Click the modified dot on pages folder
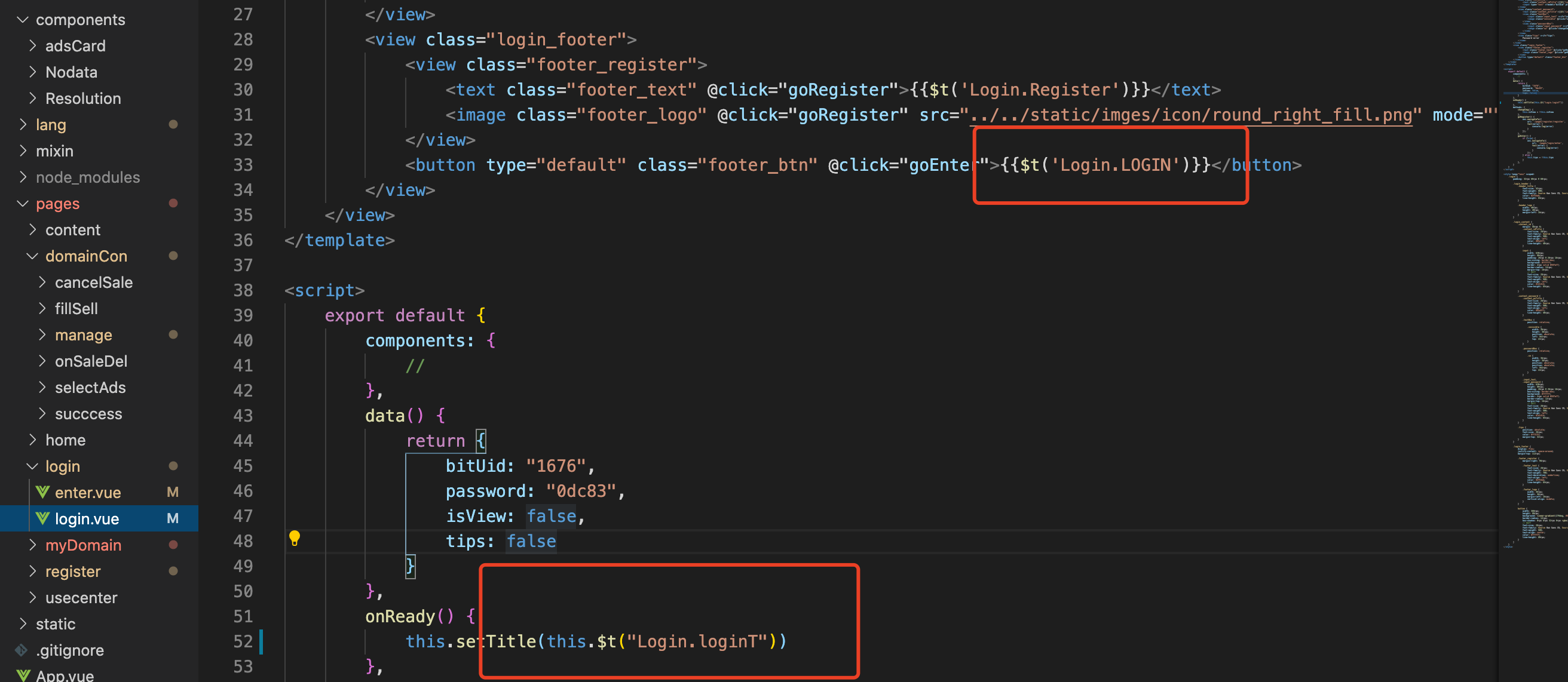Viewport: 1568px width, 682px height. 173,203
